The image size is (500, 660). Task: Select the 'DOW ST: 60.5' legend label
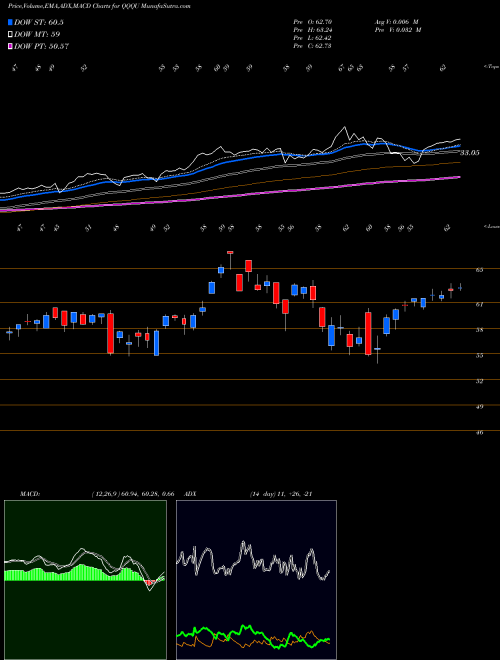pyautogui.click(x=39, y=22)
